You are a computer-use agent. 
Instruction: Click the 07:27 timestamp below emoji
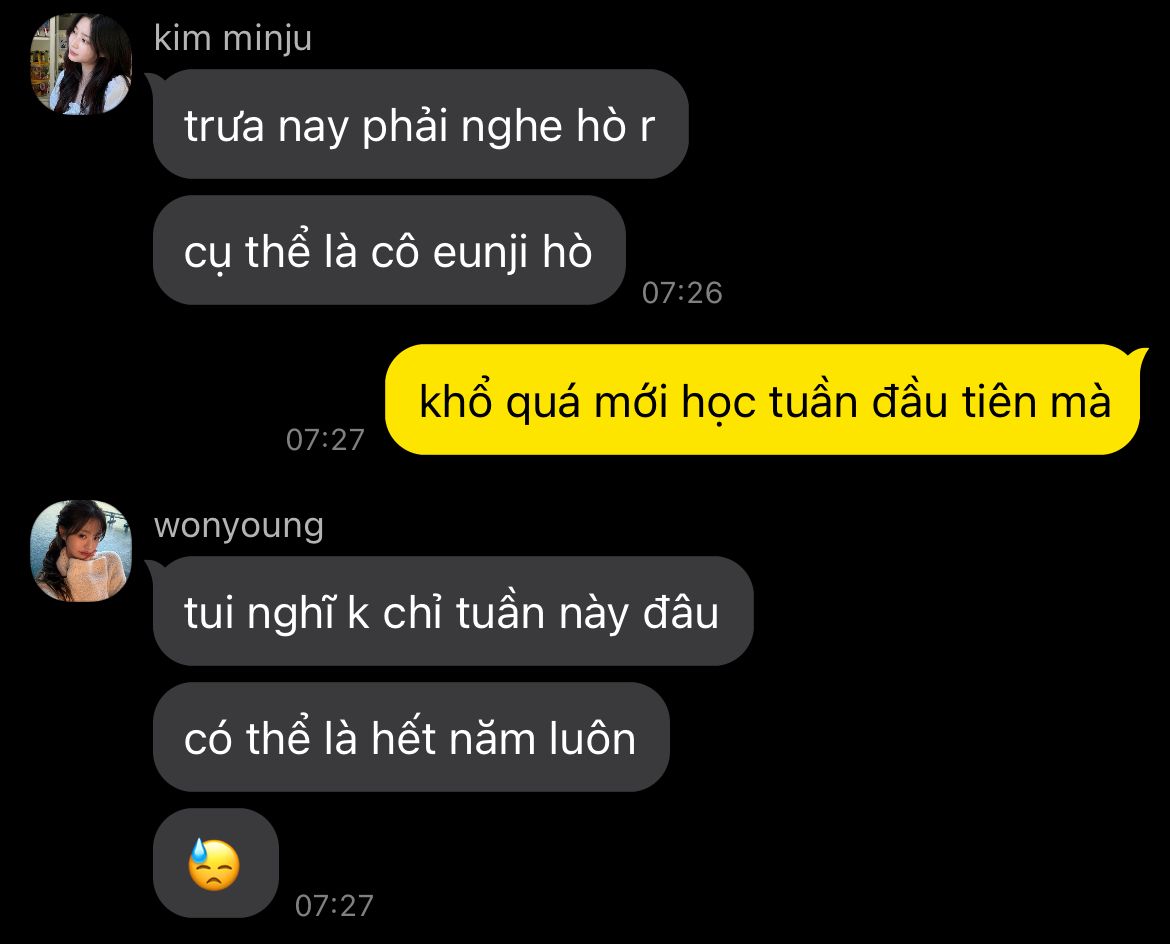tap(334, 905)
